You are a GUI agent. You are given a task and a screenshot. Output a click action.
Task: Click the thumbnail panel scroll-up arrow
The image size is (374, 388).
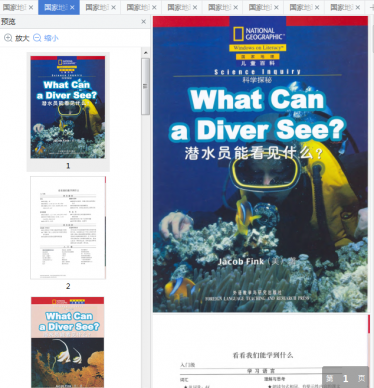point(146,53)
